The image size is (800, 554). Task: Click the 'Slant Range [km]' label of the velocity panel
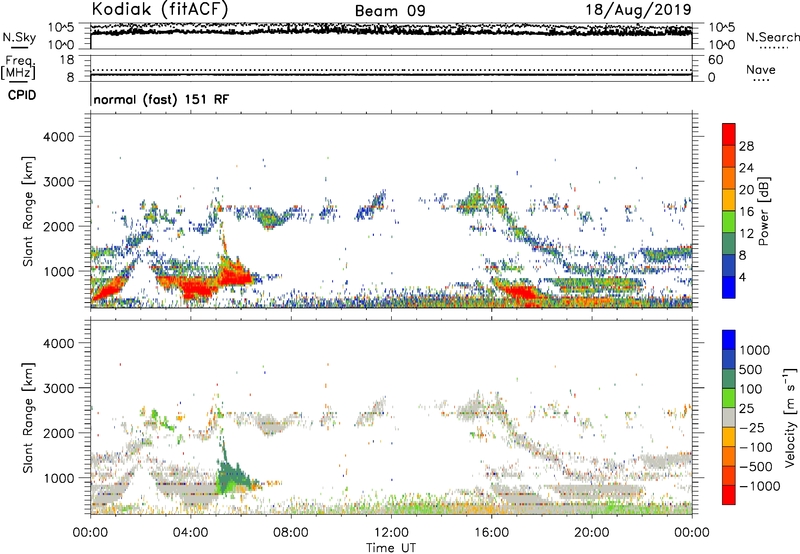[28, 417]
